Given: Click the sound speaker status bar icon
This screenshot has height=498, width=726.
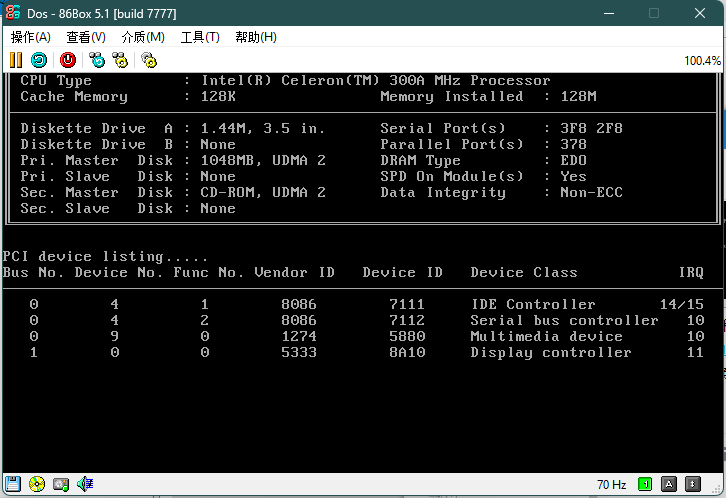Looking at the screenshot, I should tap(85, 485).
